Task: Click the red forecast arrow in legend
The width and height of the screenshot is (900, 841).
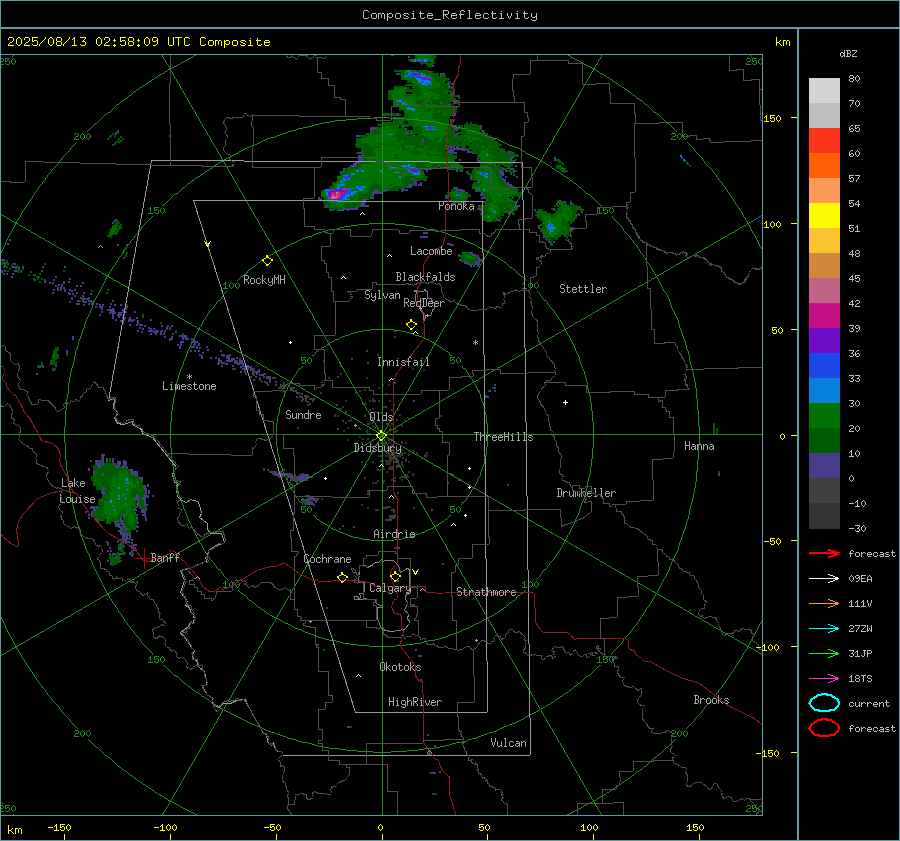Action: (824, 553)
